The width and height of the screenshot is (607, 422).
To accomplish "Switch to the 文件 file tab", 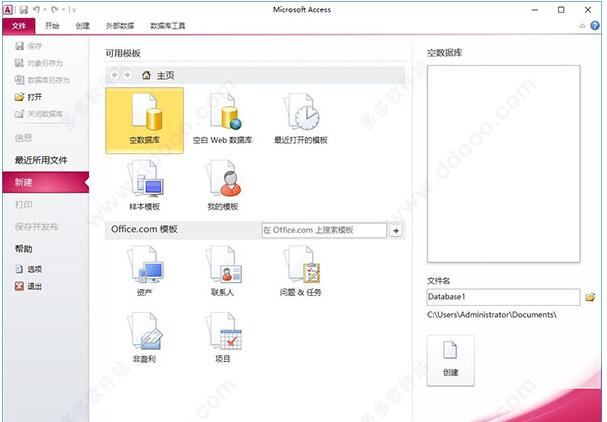I will 19,26.
